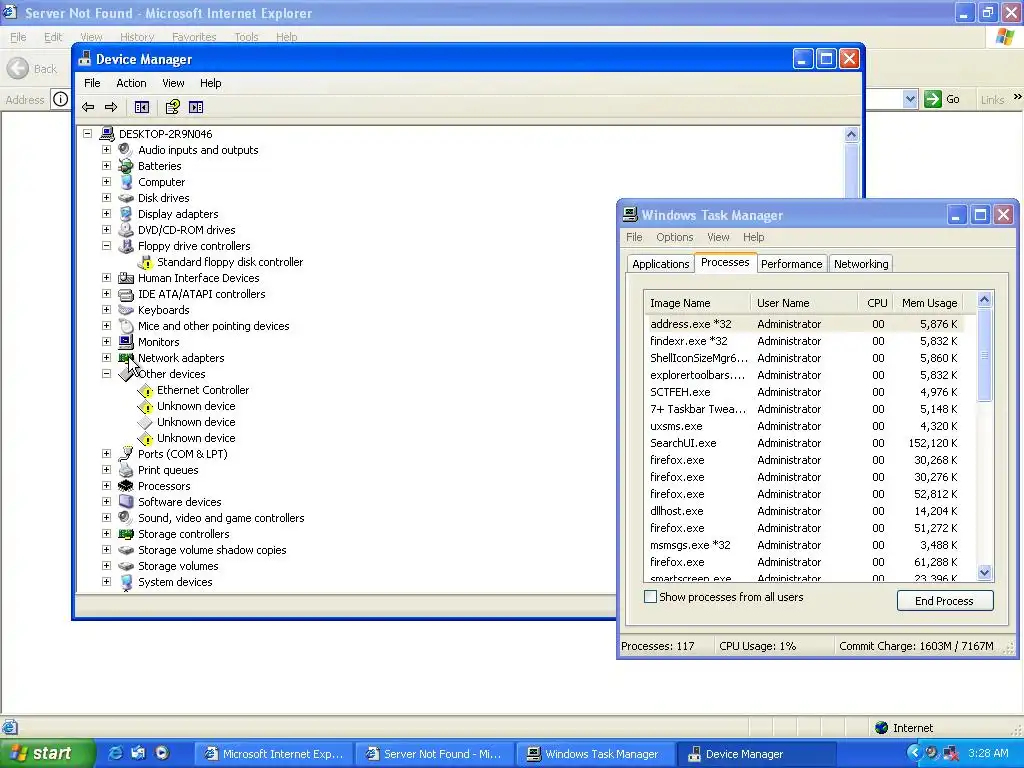Click the Keyboards category icon
This screenshot has width=1024, height=768.
[x=126, y=310]
